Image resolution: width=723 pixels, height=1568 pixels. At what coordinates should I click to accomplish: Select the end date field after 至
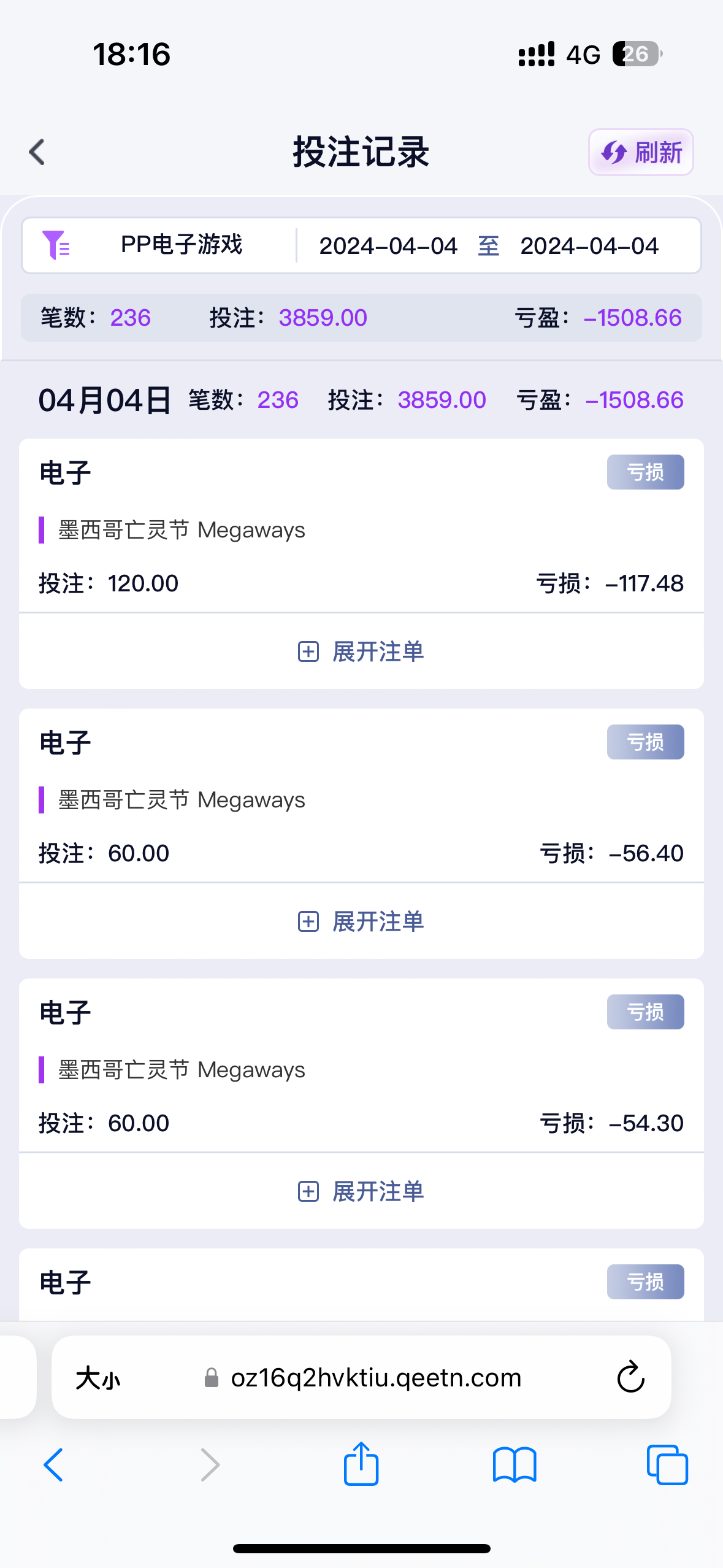[589, 247]
